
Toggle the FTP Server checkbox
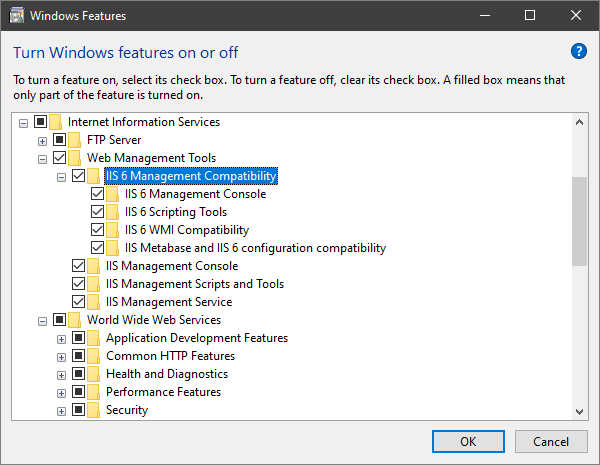[x=59, y=140]
